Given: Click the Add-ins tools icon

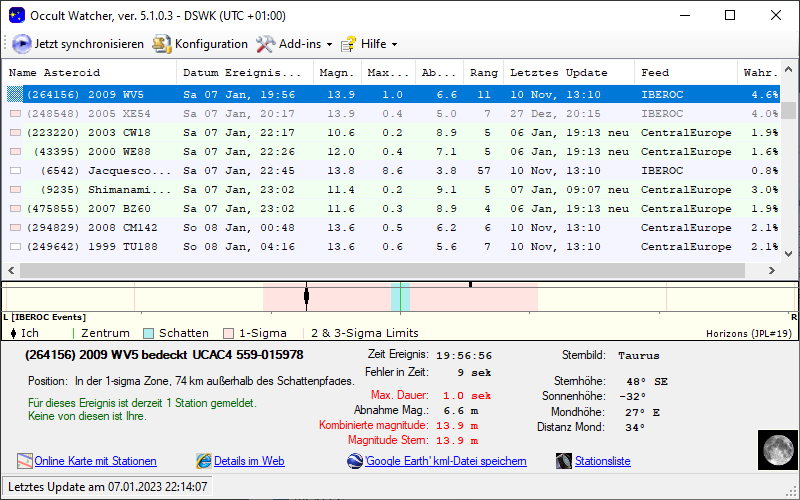Looking at the screenshot, I should coord(265,44).
